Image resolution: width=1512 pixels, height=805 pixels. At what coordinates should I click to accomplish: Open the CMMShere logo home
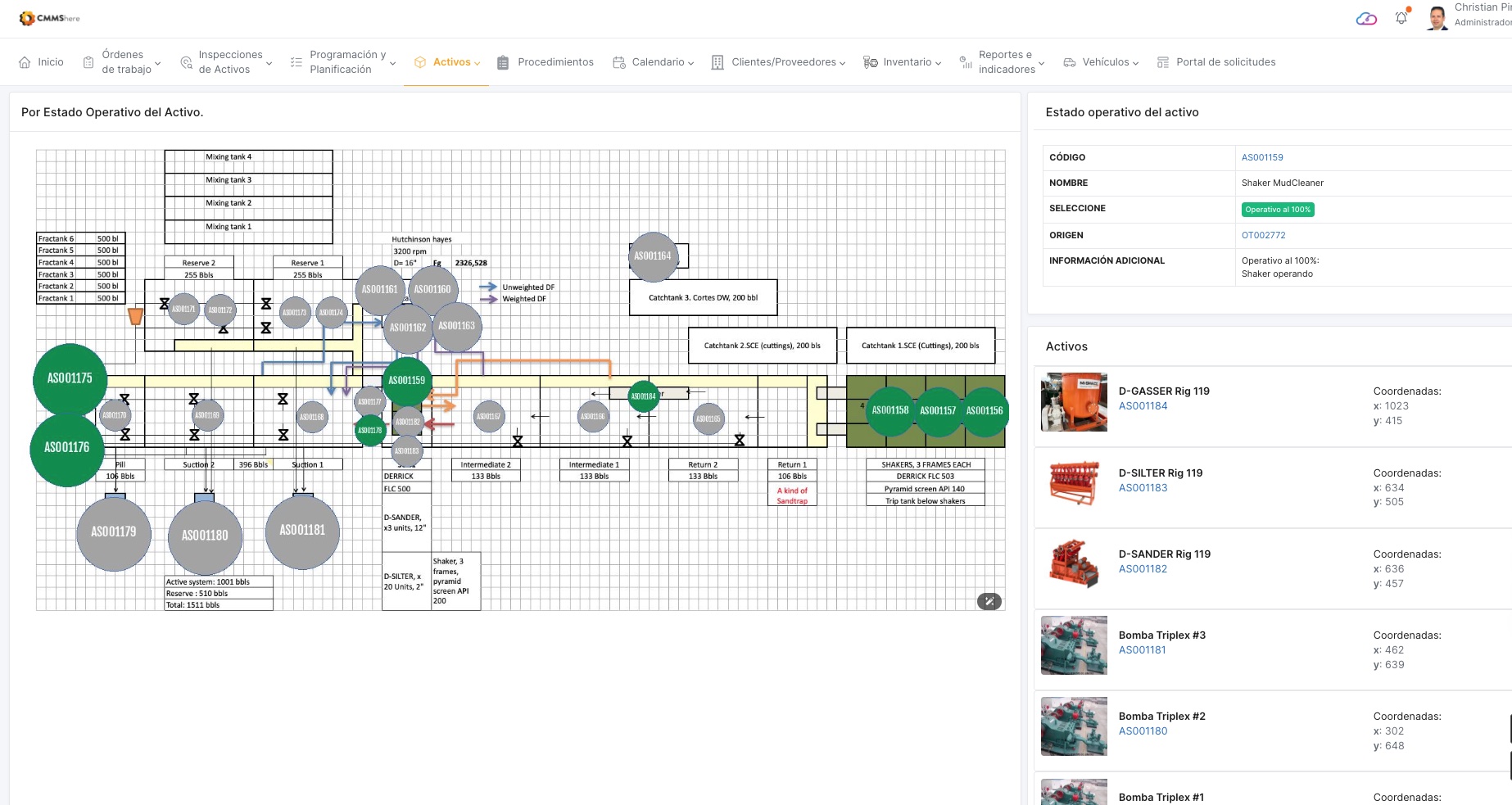pyautogui.click(x=50, y=18)
